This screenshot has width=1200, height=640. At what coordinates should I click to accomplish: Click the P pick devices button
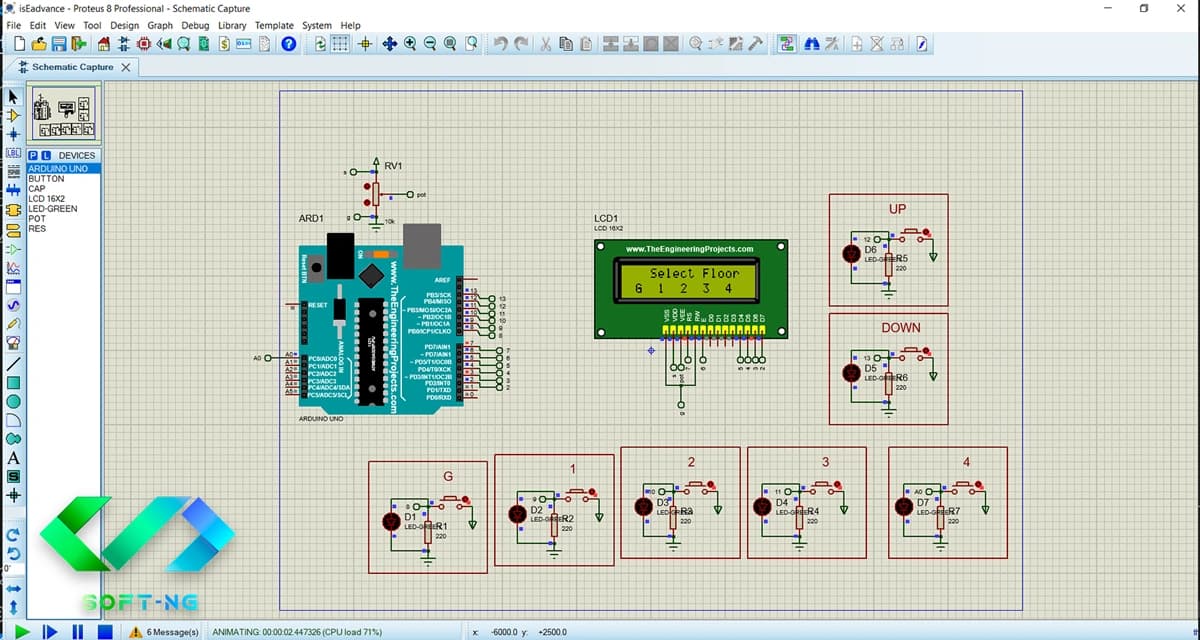(34, 156)
